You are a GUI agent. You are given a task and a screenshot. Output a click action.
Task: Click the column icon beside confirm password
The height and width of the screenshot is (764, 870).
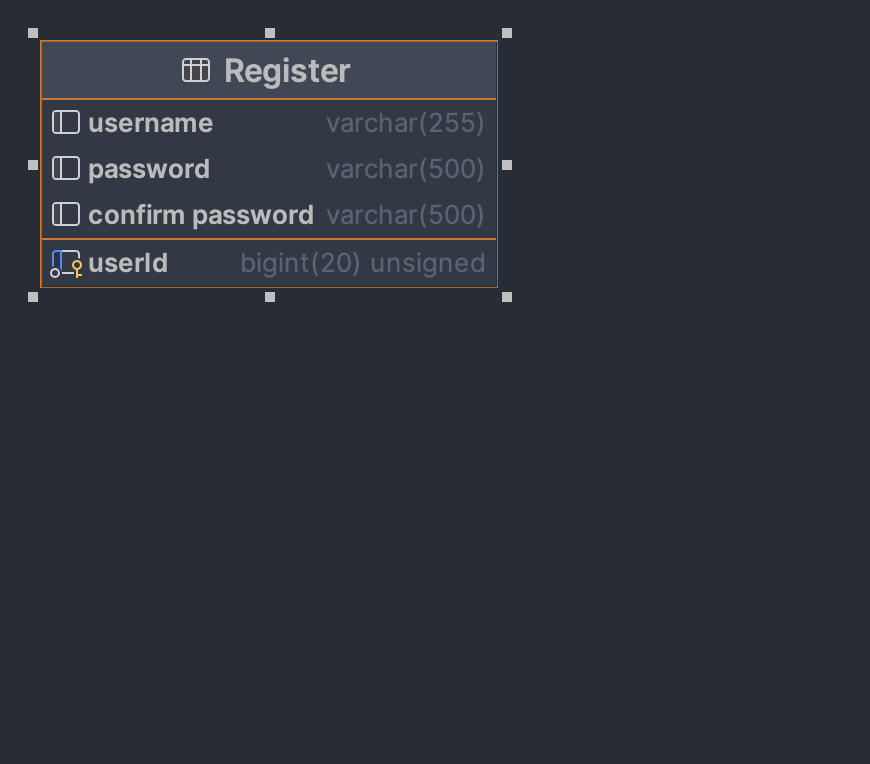[66, 214]
